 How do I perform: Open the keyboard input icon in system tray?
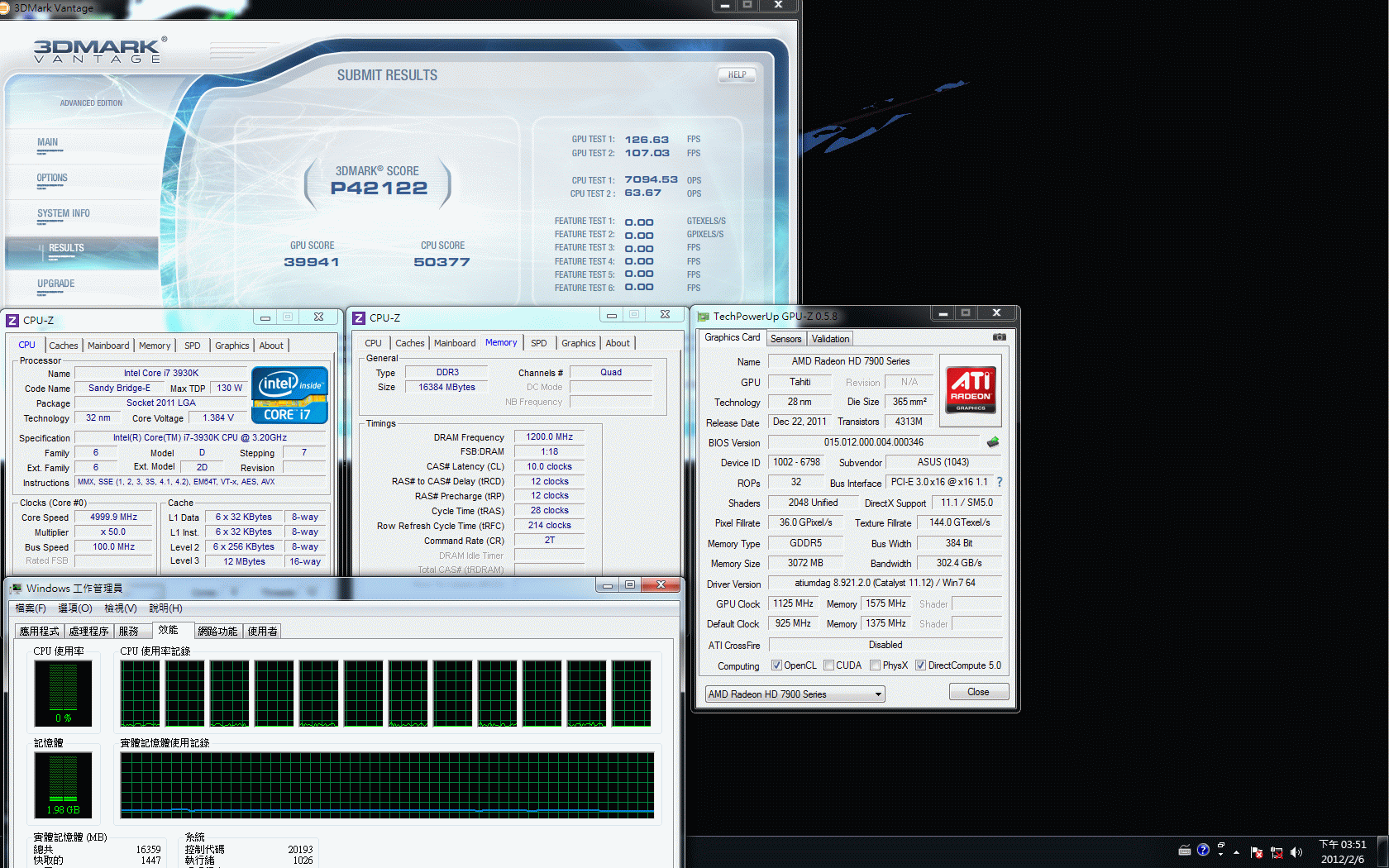[1185, 851]
